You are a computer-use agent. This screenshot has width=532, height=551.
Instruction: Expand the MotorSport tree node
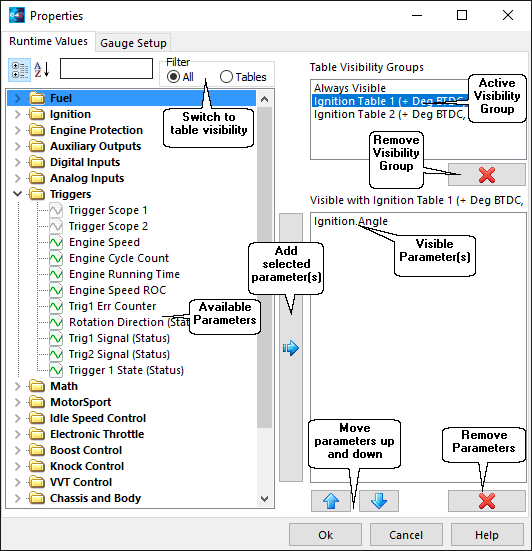tap(18, 402)
